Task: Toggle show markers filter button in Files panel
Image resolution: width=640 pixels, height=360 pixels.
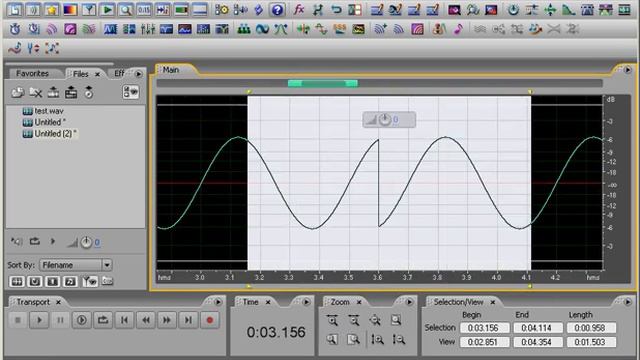Action: [89, 281]
